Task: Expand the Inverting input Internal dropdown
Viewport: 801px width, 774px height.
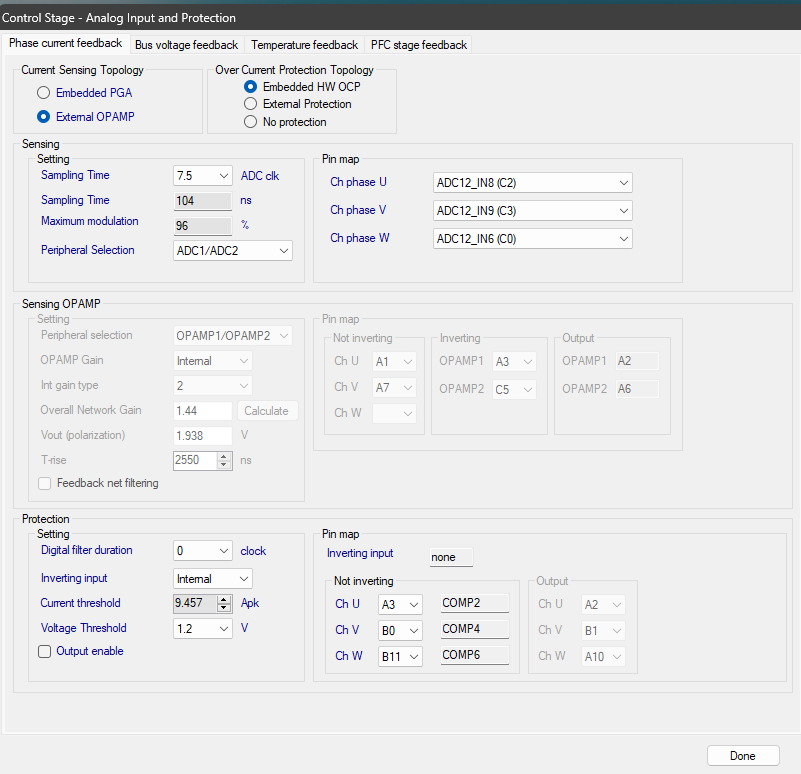Action: (x=213, y=579)
